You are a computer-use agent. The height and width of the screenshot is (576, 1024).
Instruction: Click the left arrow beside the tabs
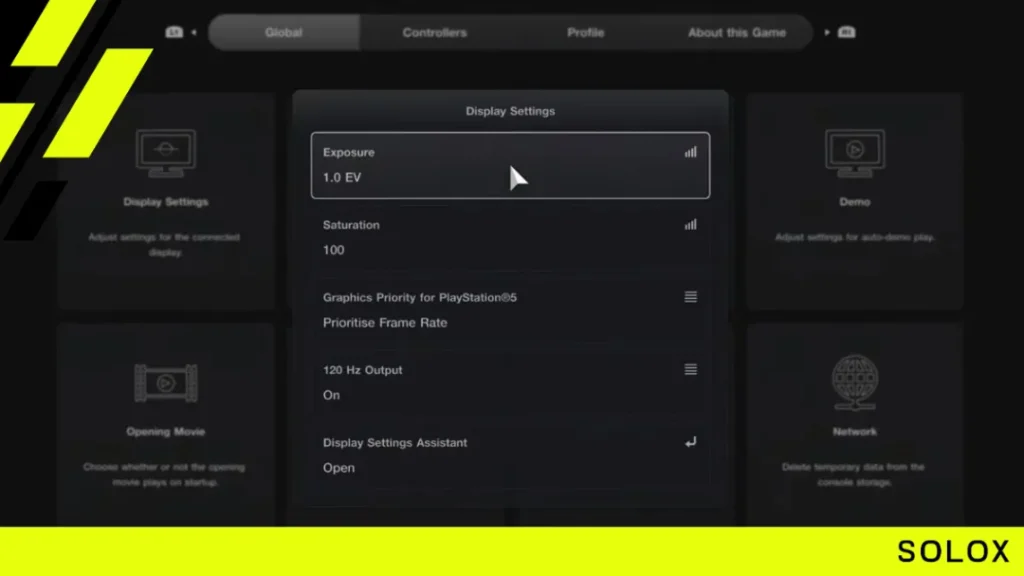[194, 32]
